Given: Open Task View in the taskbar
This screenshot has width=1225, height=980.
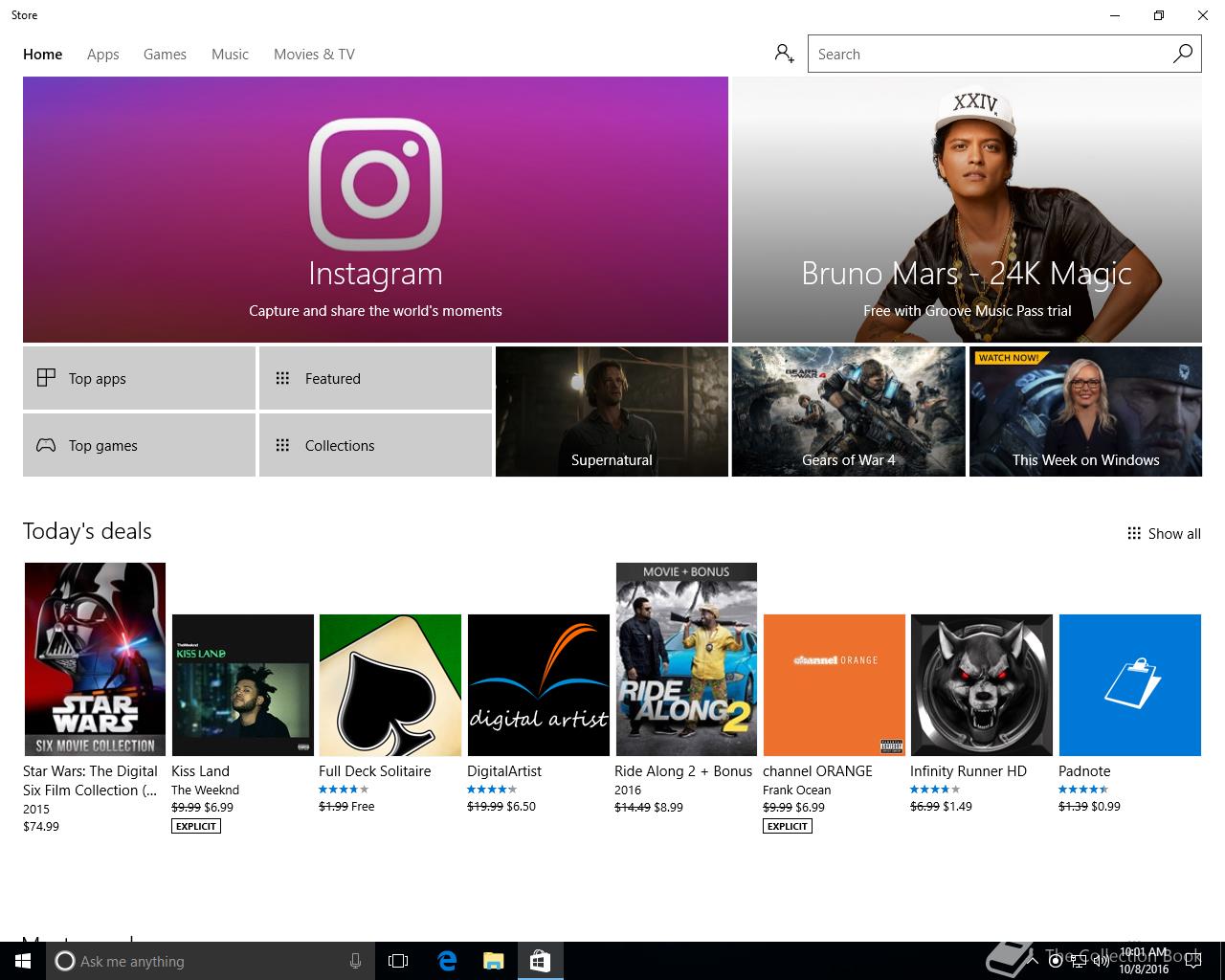Looking at the screenshot, I should click(x=398, y=961).
